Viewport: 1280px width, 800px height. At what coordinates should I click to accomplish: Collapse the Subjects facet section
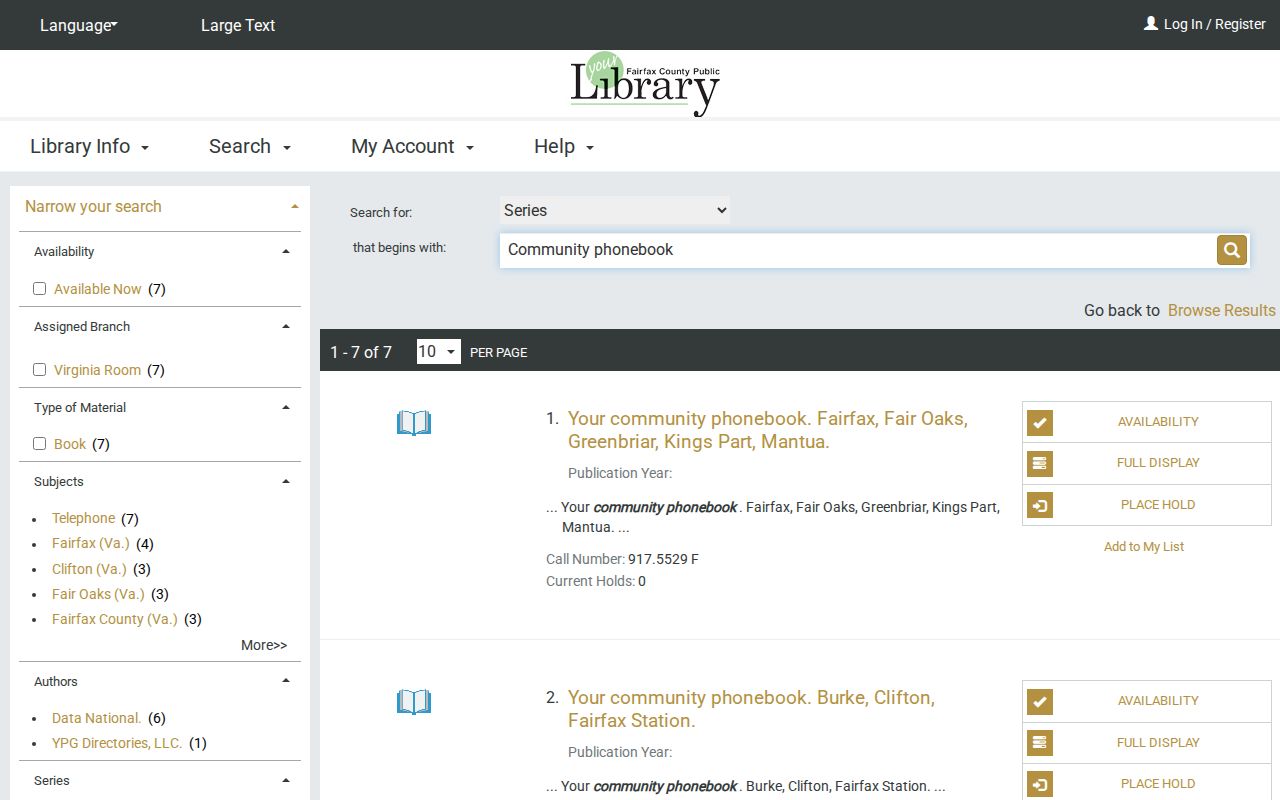pyautogui.click(x=286, y=482)
